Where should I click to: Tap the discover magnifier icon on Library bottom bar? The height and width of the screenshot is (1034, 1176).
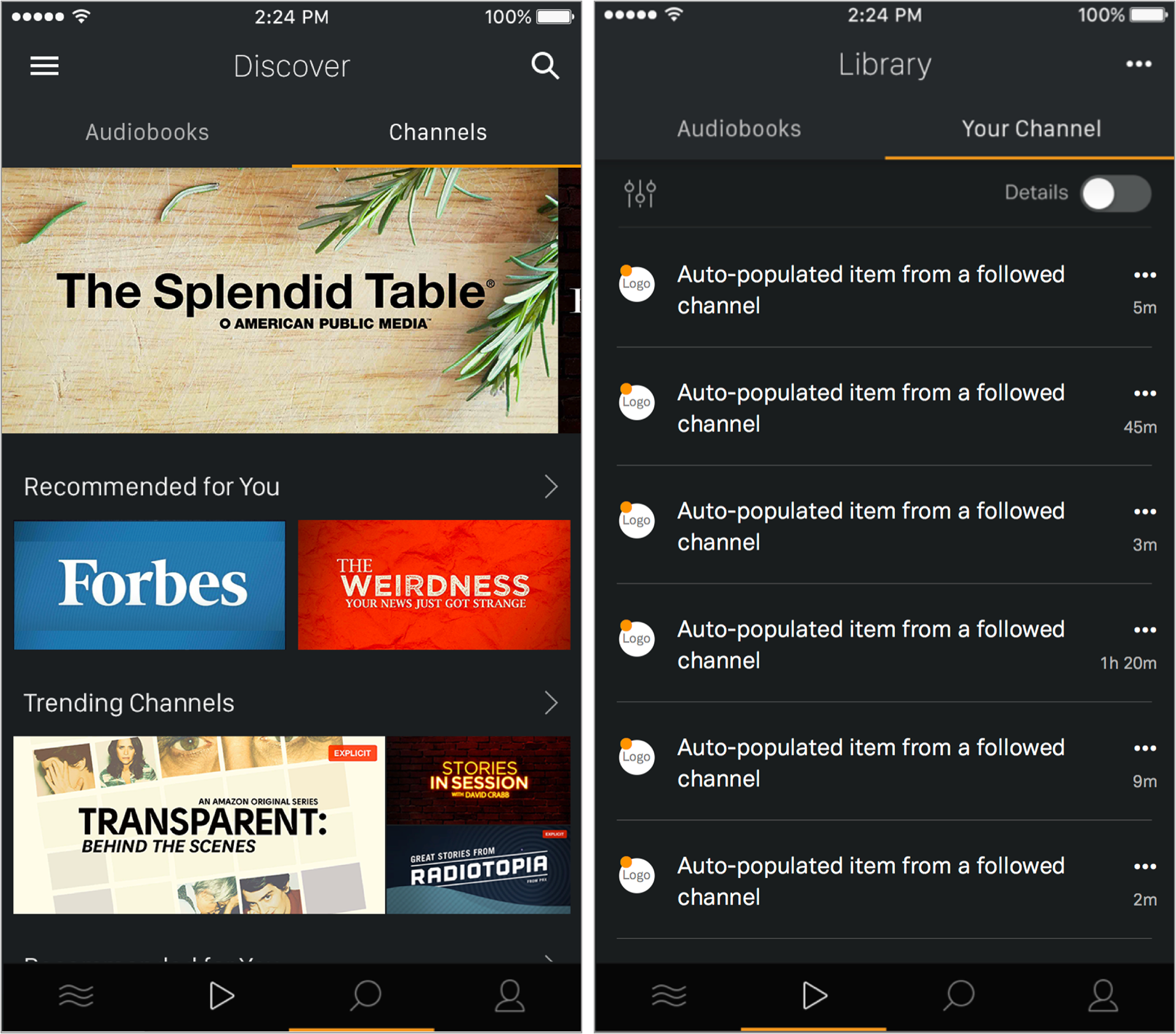(959, 996)
